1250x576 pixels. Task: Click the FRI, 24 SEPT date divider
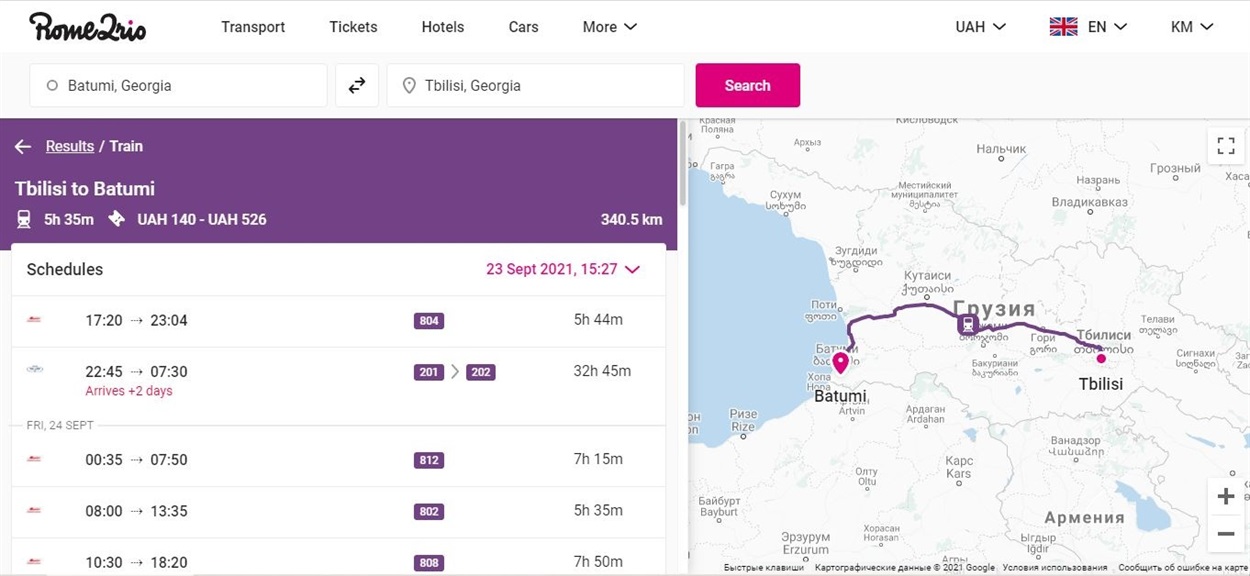(60, 425)
